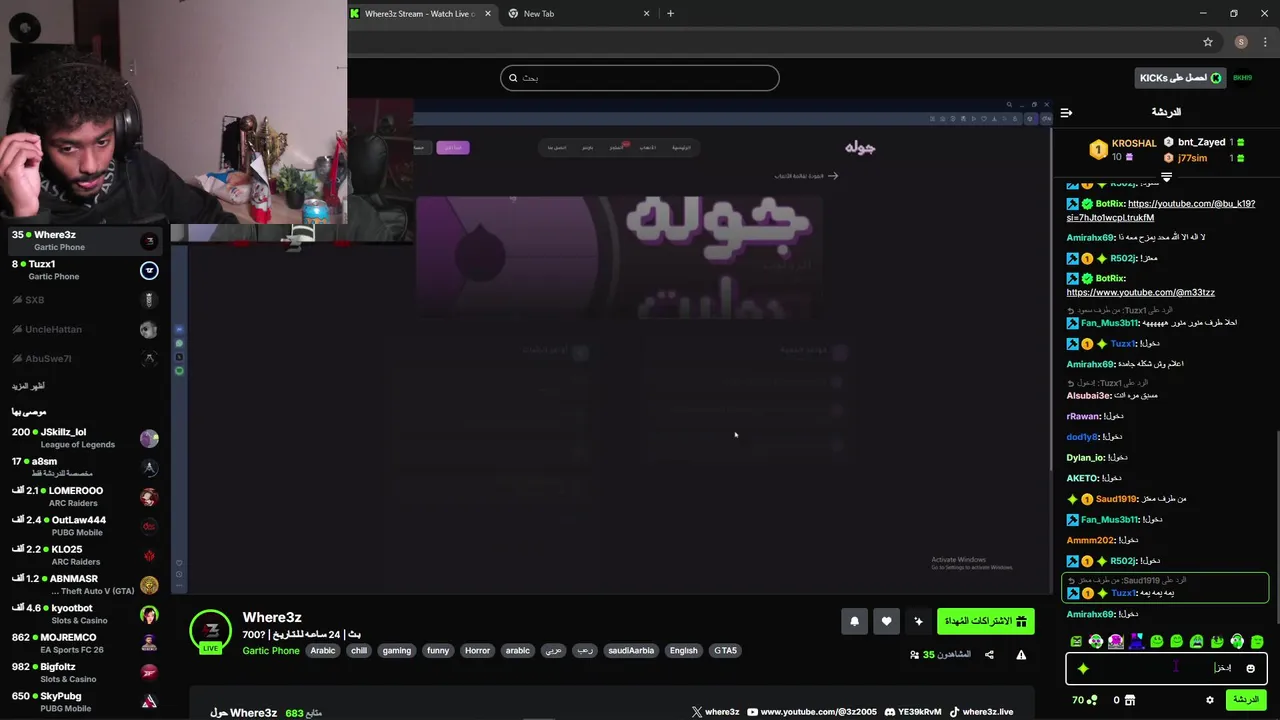Click the gift subscriptions green button

(985, 621)
